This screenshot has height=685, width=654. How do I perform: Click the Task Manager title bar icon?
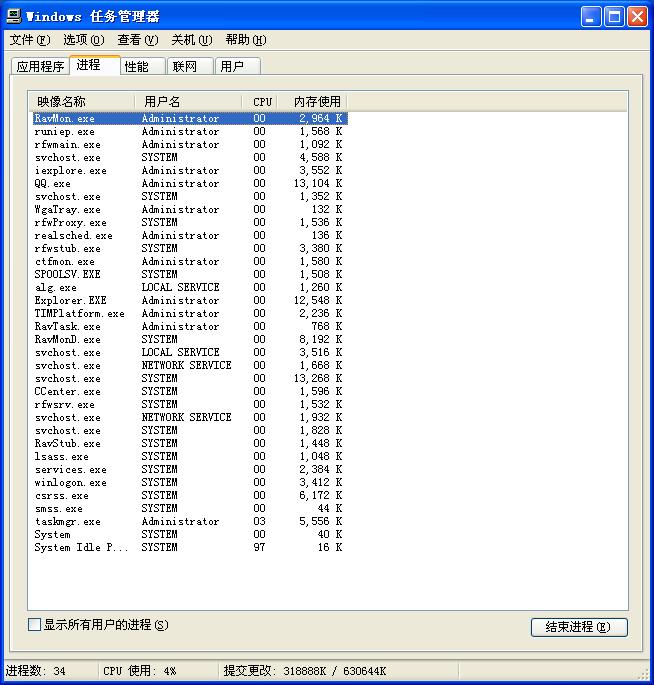coord(14,16)
